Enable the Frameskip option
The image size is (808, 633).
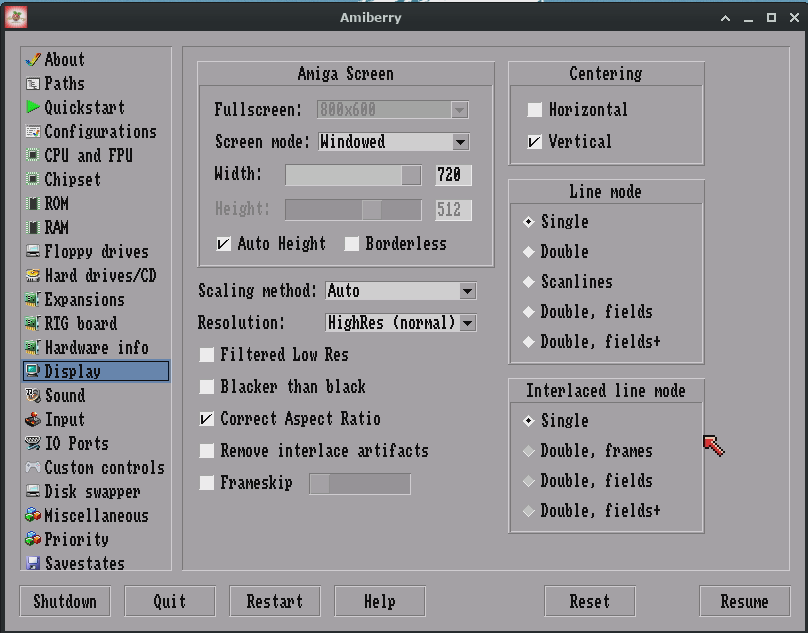pos(206,483)
